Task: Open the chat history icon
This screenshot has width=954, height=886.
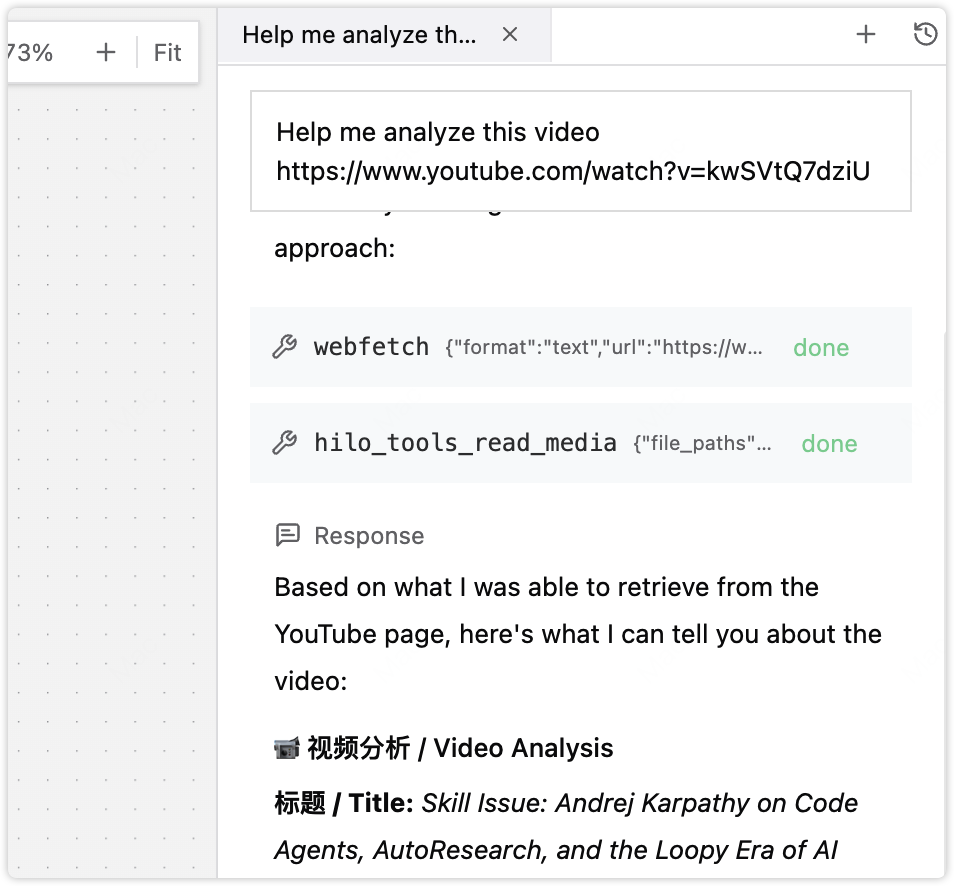Action: (x=925, y=34)
